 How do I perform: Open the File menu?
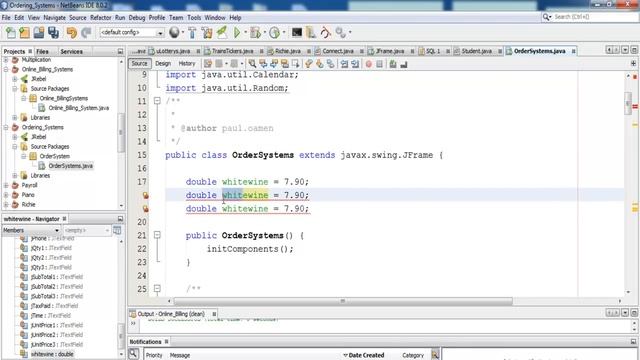[x=6, y=18]
